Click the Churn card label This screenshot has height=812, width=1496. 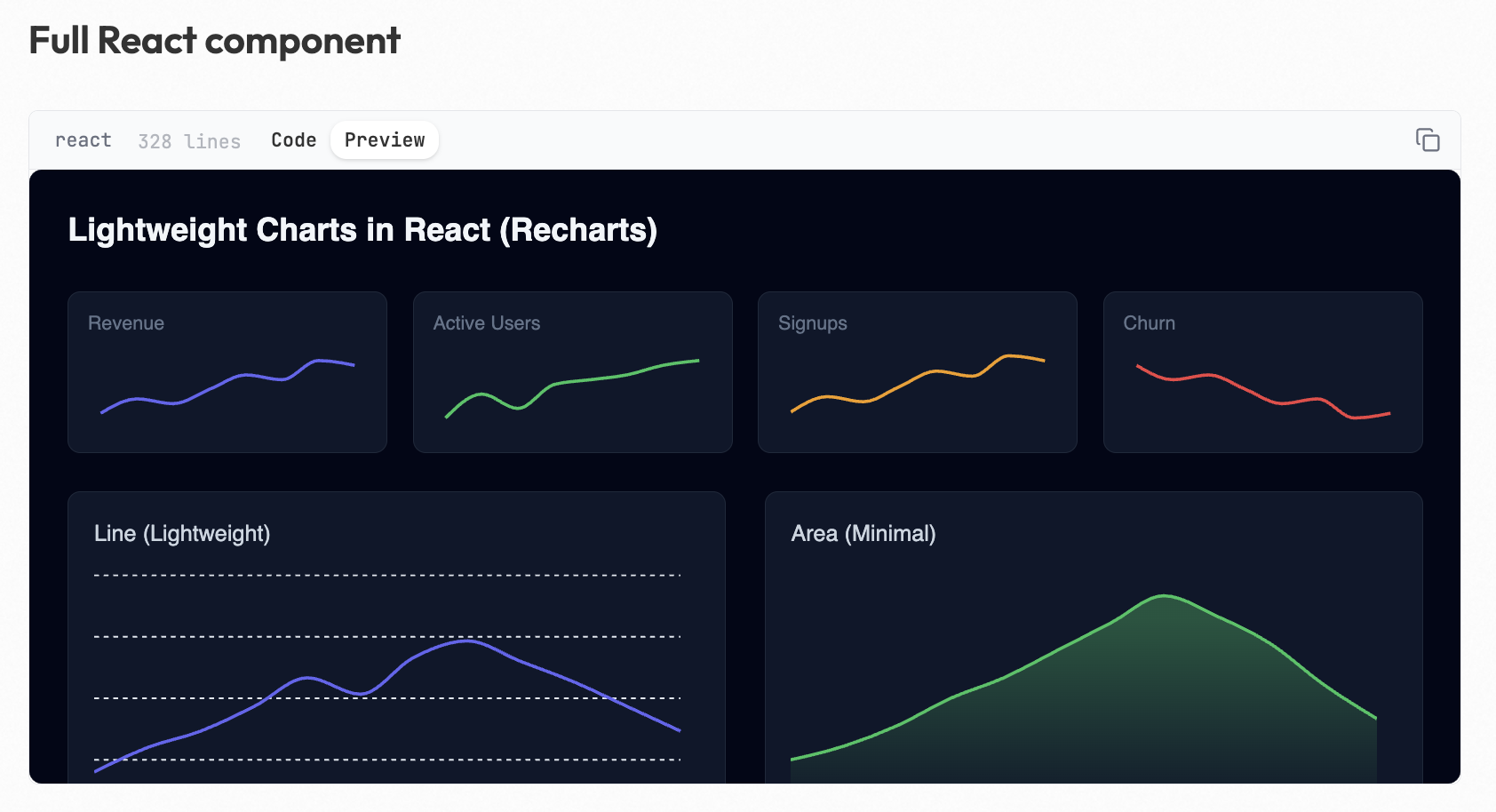tap(1149, 323)
